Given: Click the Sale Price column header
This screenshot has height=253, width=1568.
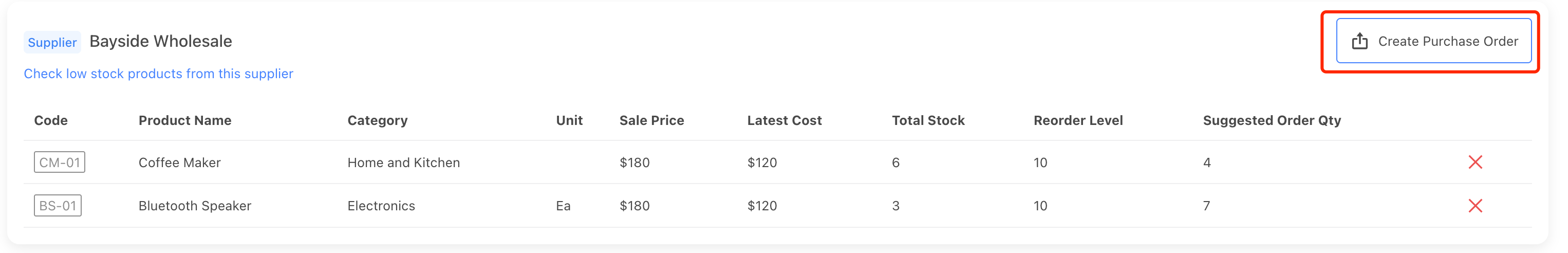Looking at the screenshot, I should pos(651,121).
